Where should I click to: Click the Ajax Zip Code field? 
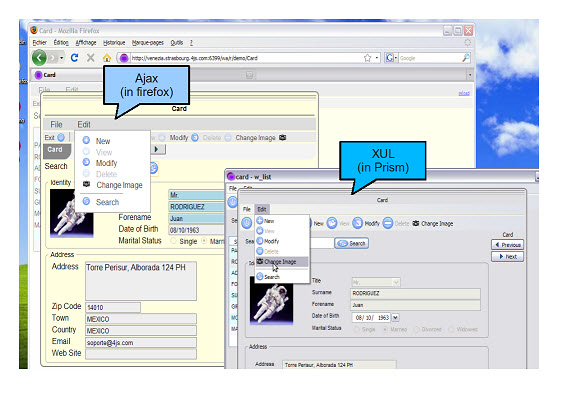(x=113, y=307)
